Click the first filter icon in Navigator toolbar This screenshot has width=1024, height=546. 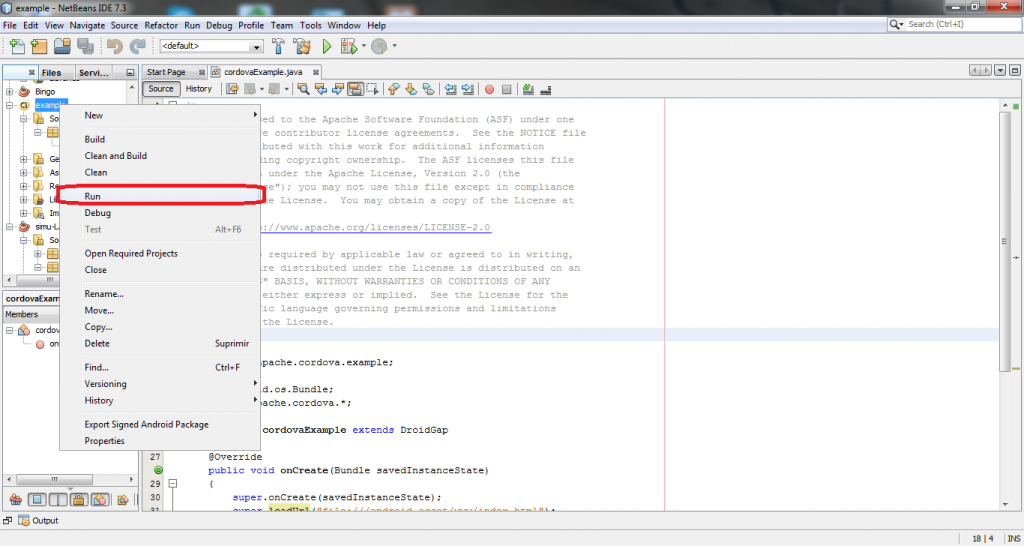pyautogui.click(x=16, y=500)
